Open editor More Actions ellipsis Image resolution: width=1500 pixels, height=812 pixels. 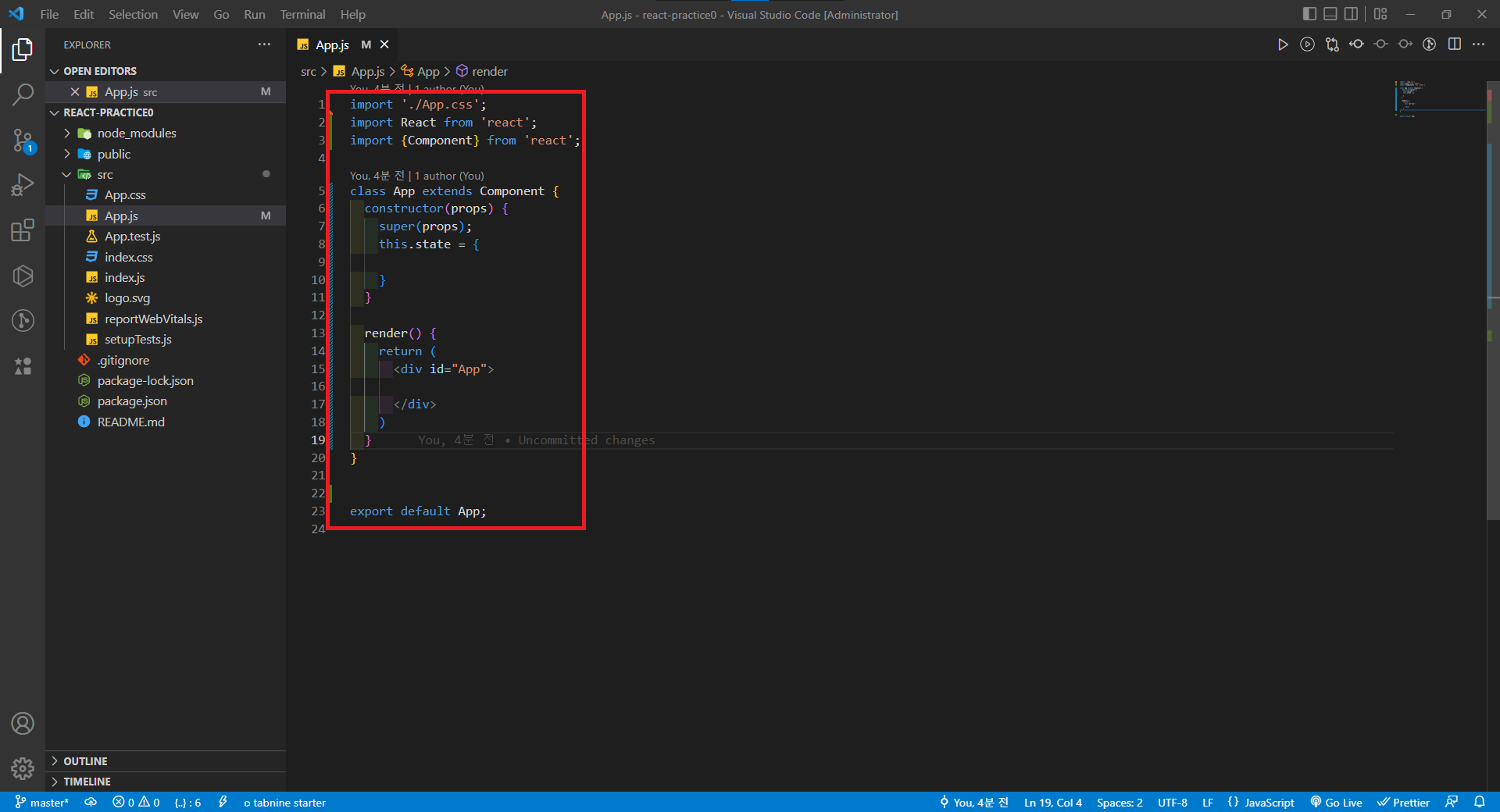click(1478, 45)
